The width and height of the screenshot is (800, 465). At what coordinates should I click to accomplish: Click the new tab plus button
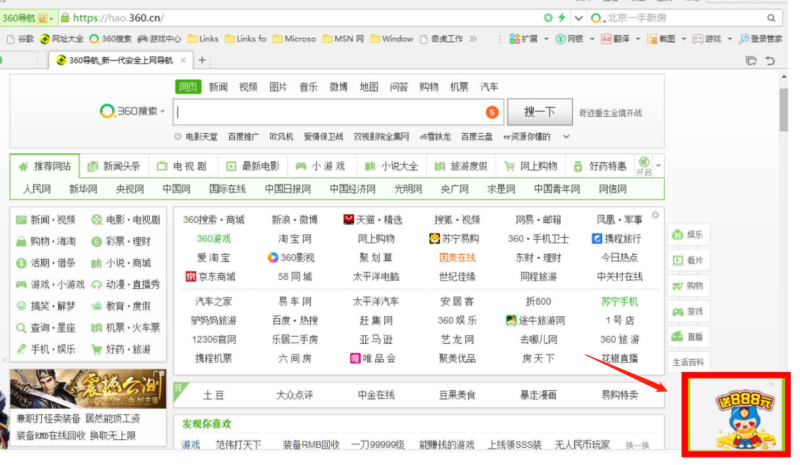tap(202, 60)
